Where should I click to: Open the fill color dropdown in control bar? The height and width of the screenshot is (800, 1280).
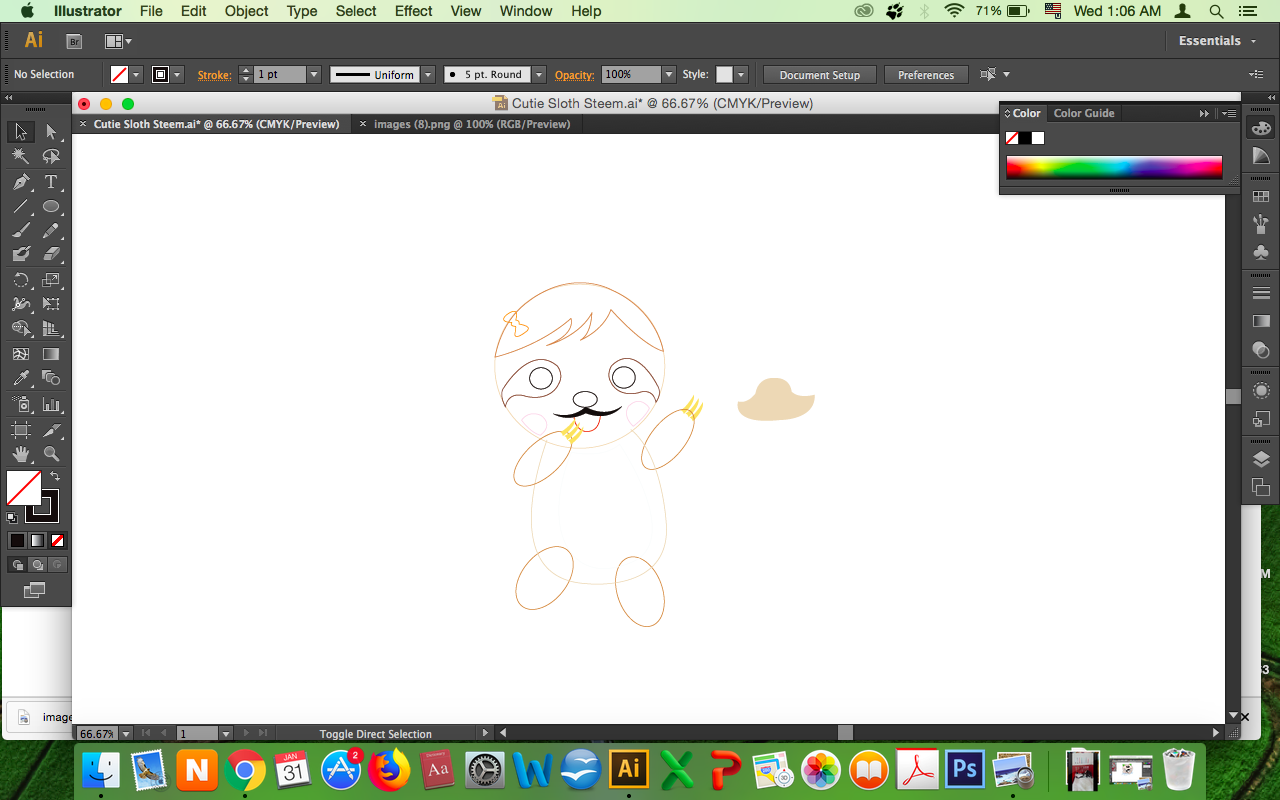click(136, 75)
